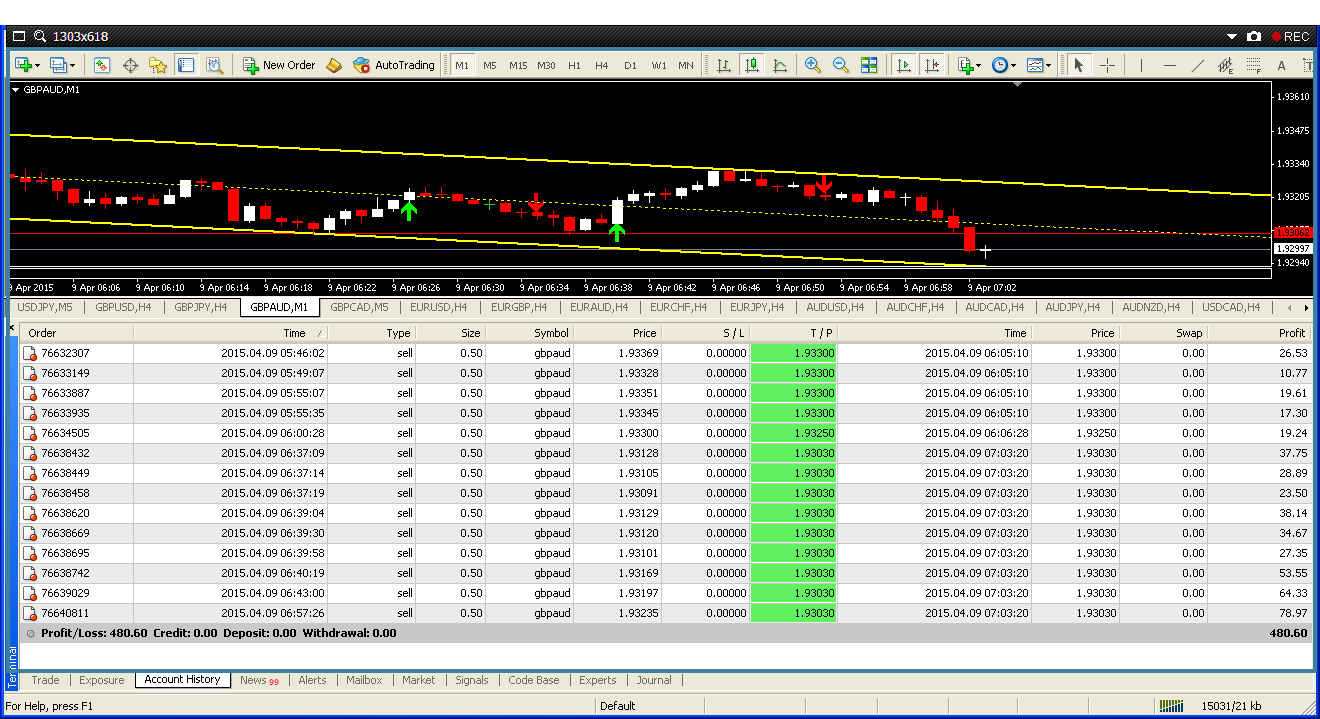
Task: Switch chart to bar chart type
Action: tap(723, 65)
